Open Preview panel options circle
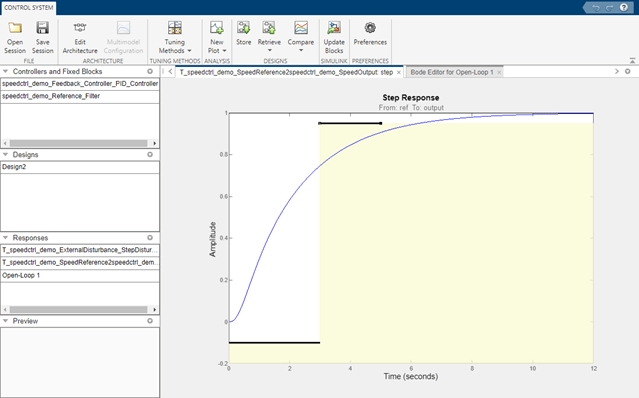This screenshot has height=398, width=639. (150, 321)
